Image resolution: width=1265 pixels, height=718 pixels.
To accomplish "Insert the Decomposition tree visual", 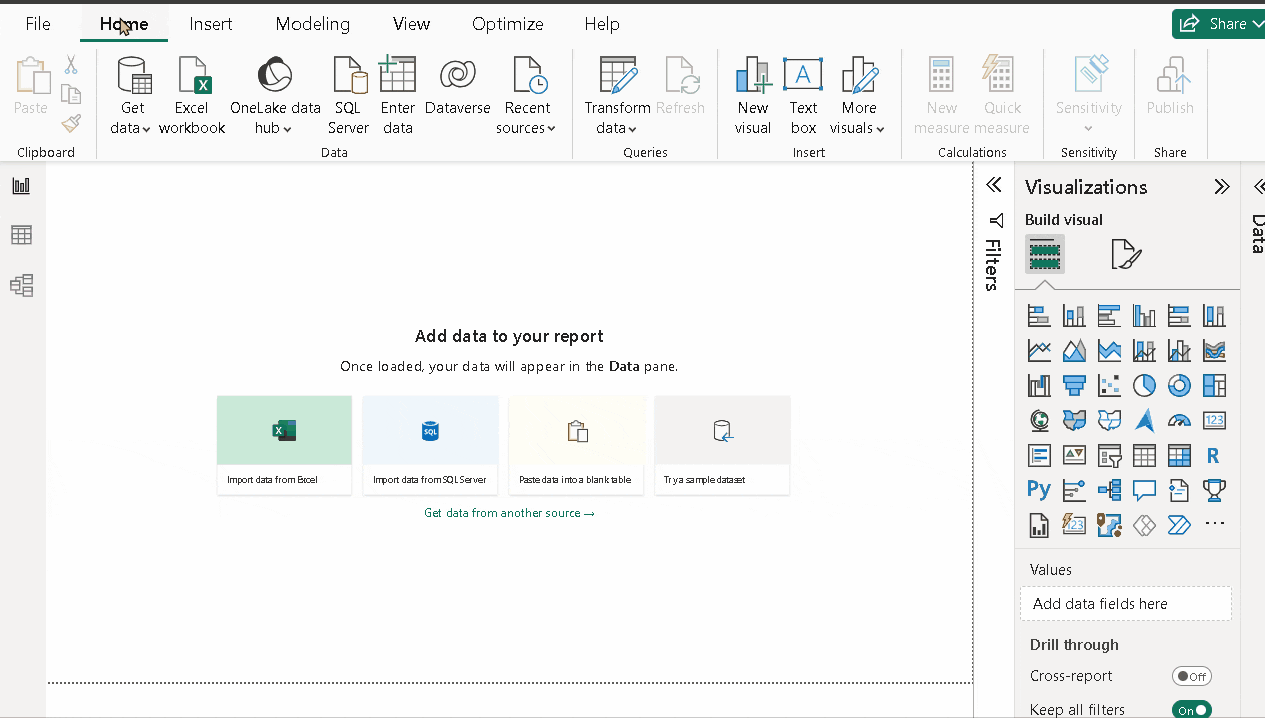I will (1109, 490).
